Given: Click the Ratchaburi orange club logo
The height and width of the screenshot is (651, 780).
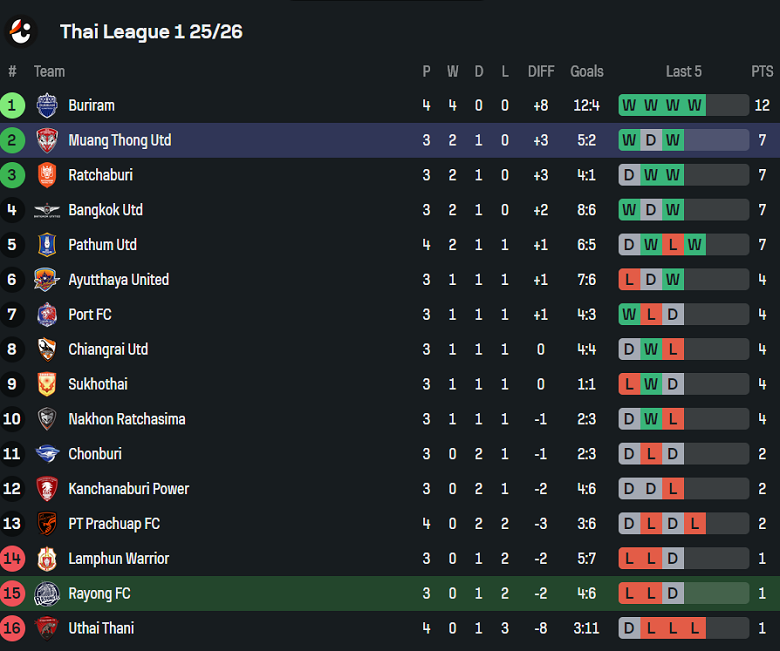Looking at the screenshot, I should (47, 175).
